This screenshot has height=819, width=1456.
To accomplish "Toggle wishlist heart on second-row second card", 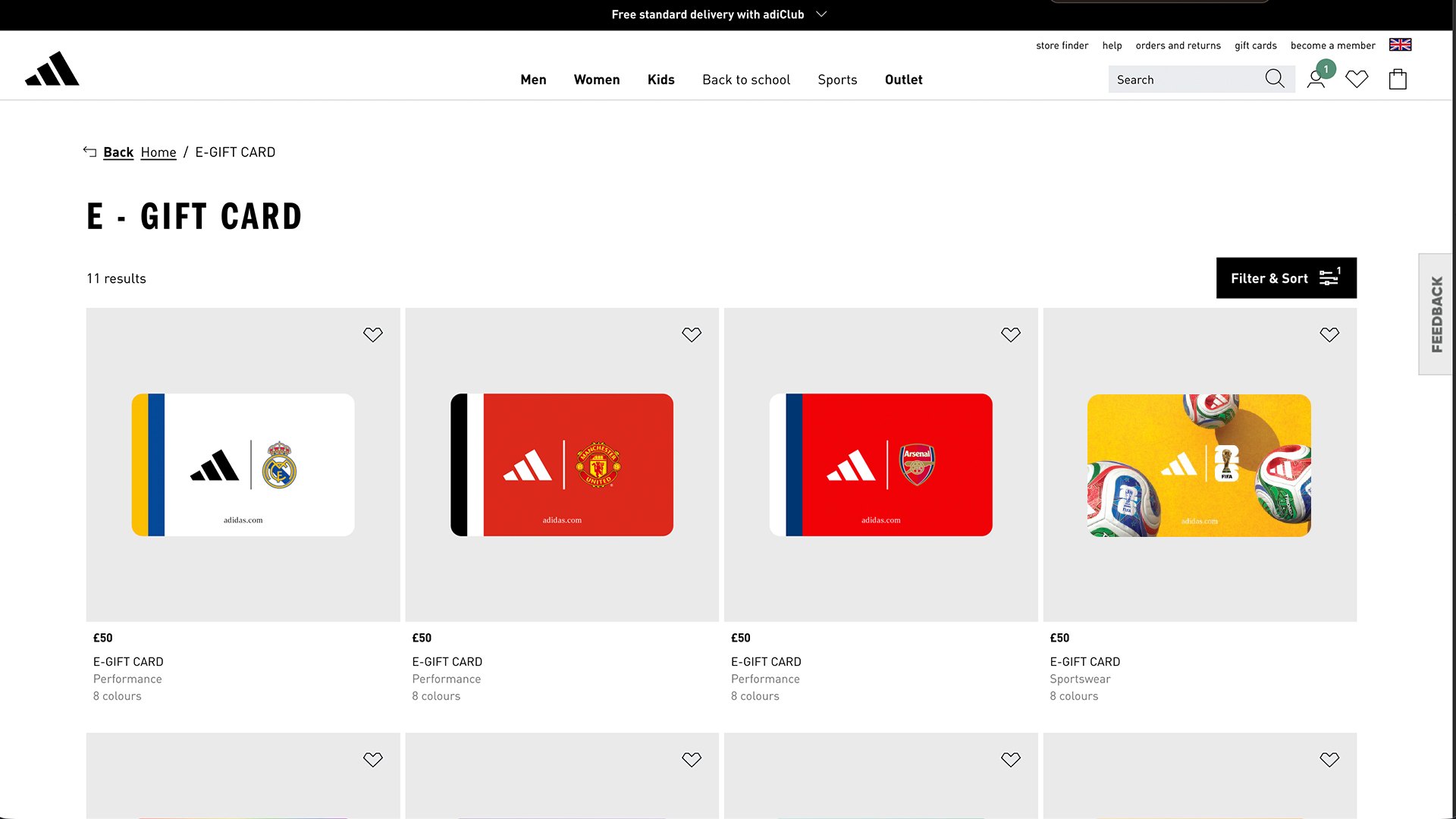I will [692, 759].
